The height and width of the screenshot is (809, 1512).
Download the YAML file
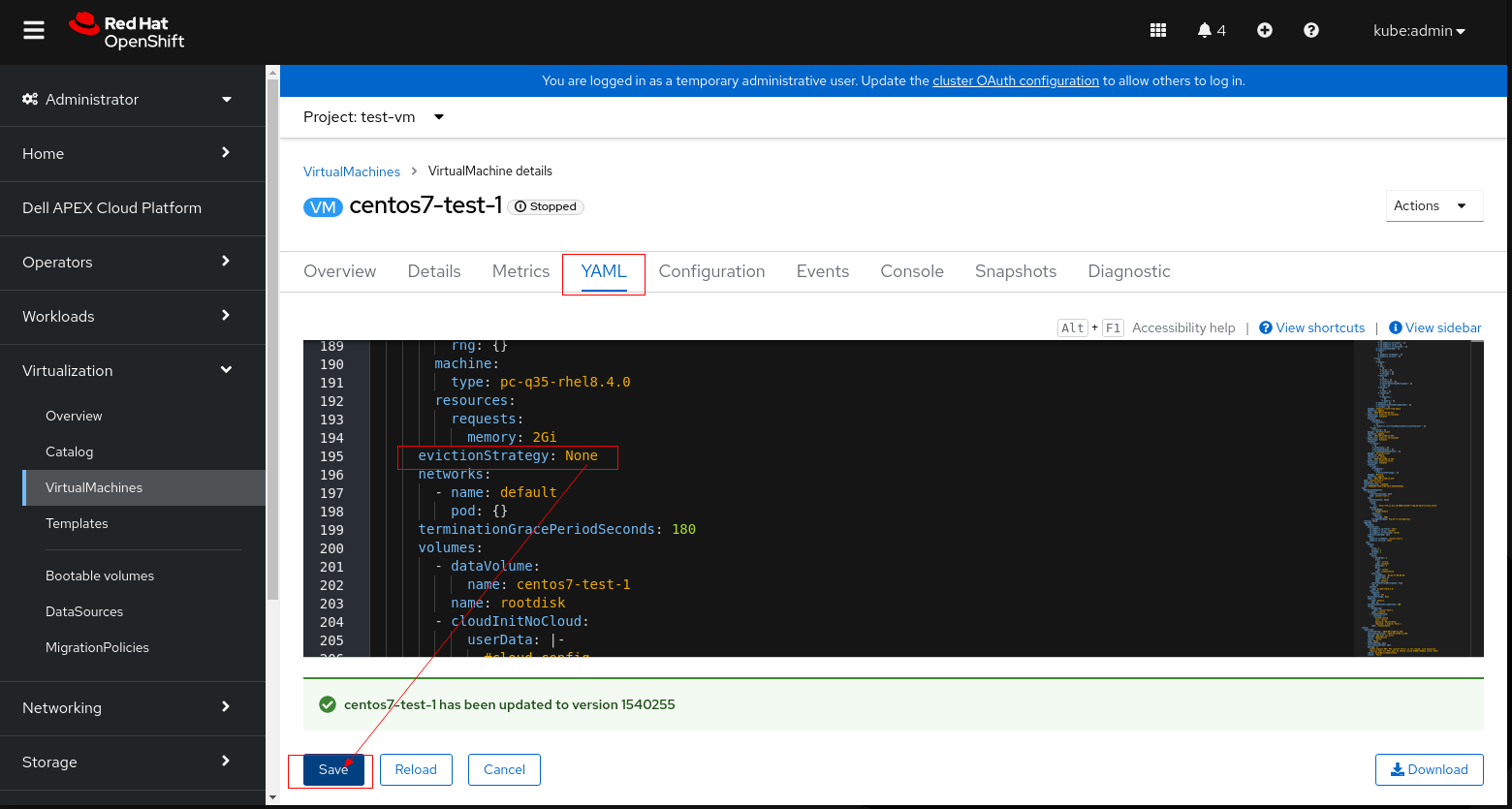click(x=1429, y=769)
